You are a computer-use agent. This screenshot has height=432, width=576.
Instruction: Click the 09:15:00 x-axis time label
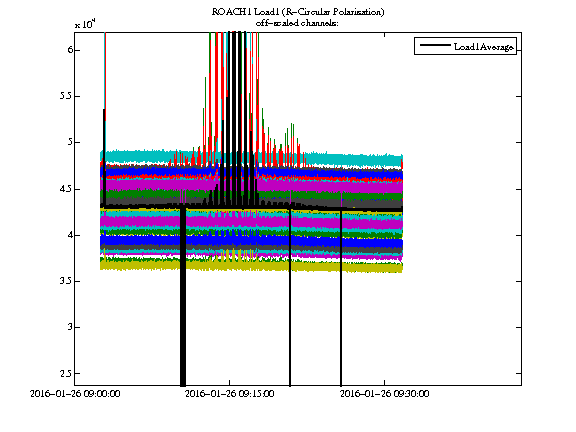(x=230, y=394)
